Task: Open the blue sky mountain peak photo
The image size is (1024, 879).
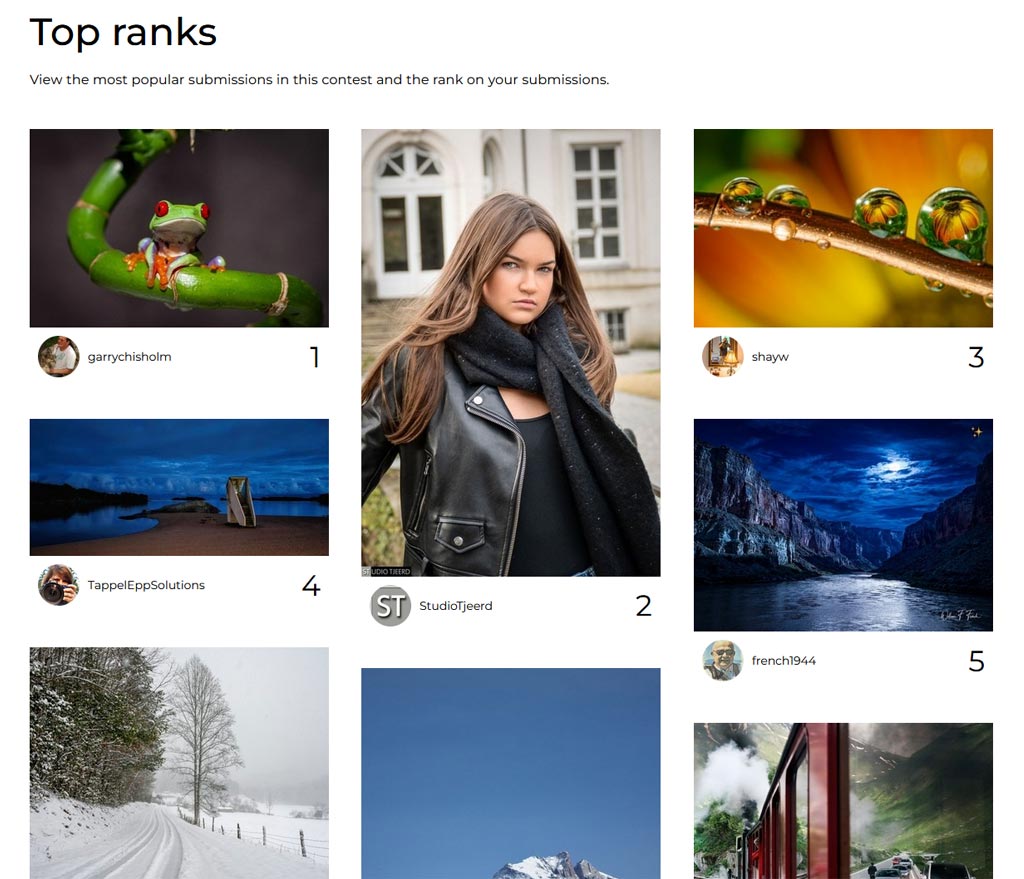Action: click(x=511, y=773)
